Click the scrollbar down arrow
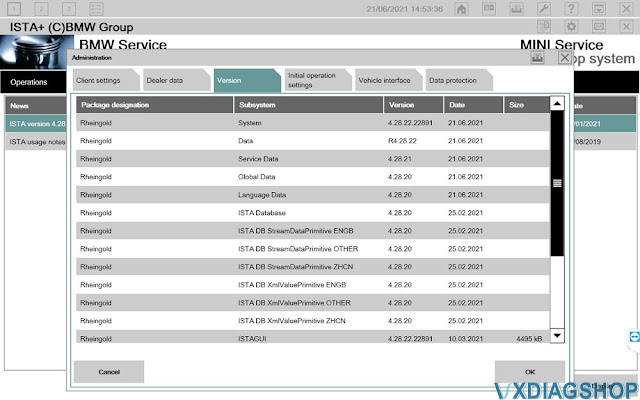640x400 pixels. click(557, 336)
